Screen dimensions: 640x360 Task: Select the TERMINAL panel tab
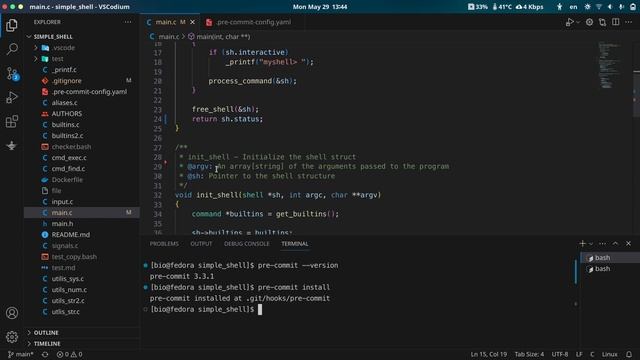(x=295, y=244)
